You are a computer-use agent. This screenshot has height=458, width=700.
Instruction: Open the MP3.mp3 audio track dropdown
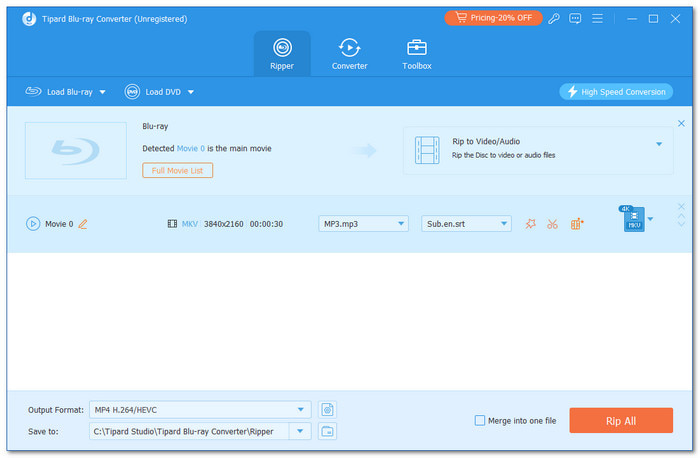tap(363, 224)
